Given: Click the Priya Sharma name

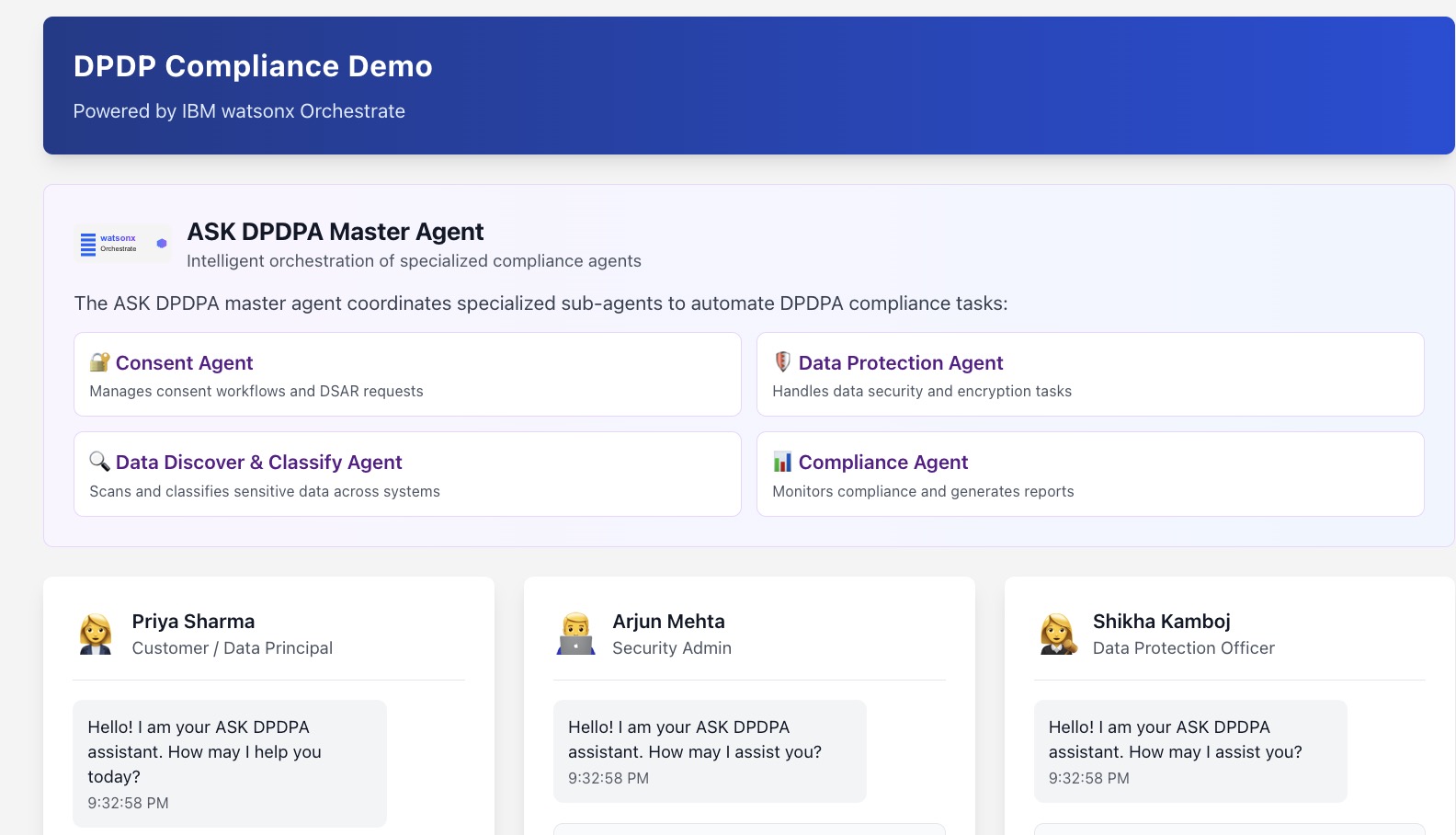Looking at the screenshot, I should point(193,622).
